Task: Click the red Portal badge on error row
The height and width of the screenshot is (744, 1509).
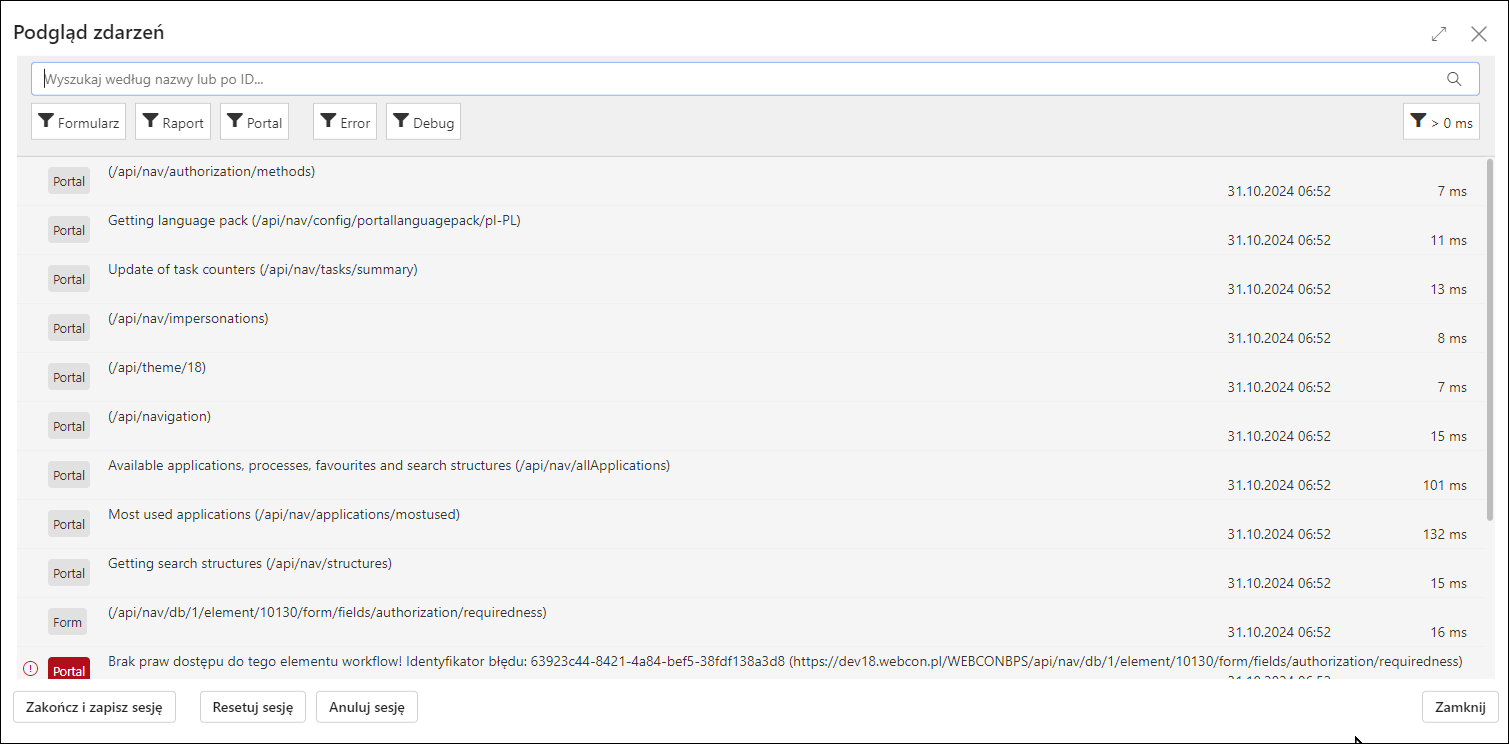Action: (x=69, y=670)
